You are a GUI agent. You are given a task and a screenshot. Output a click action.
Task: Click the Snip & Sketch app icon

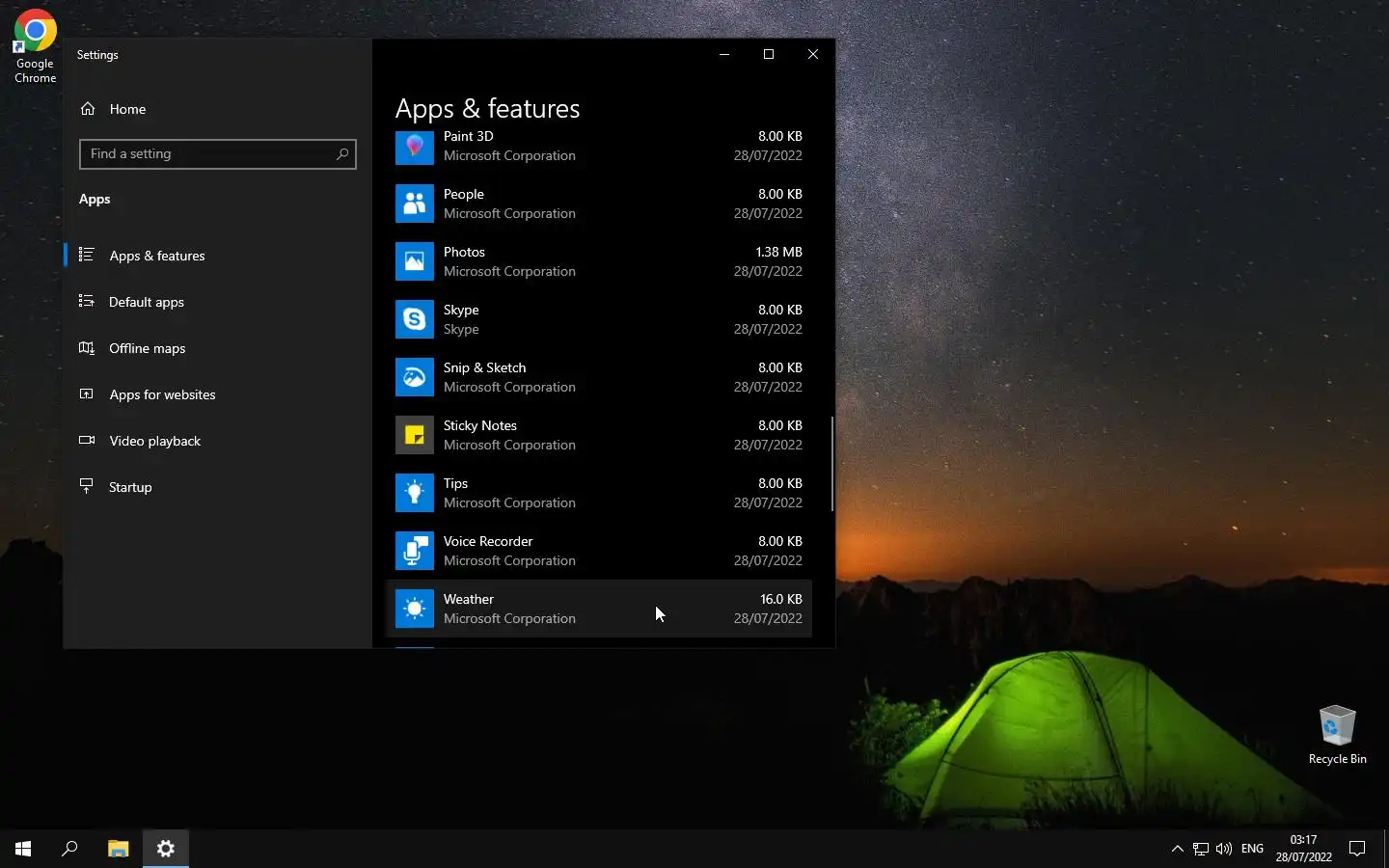pos(415,377)
